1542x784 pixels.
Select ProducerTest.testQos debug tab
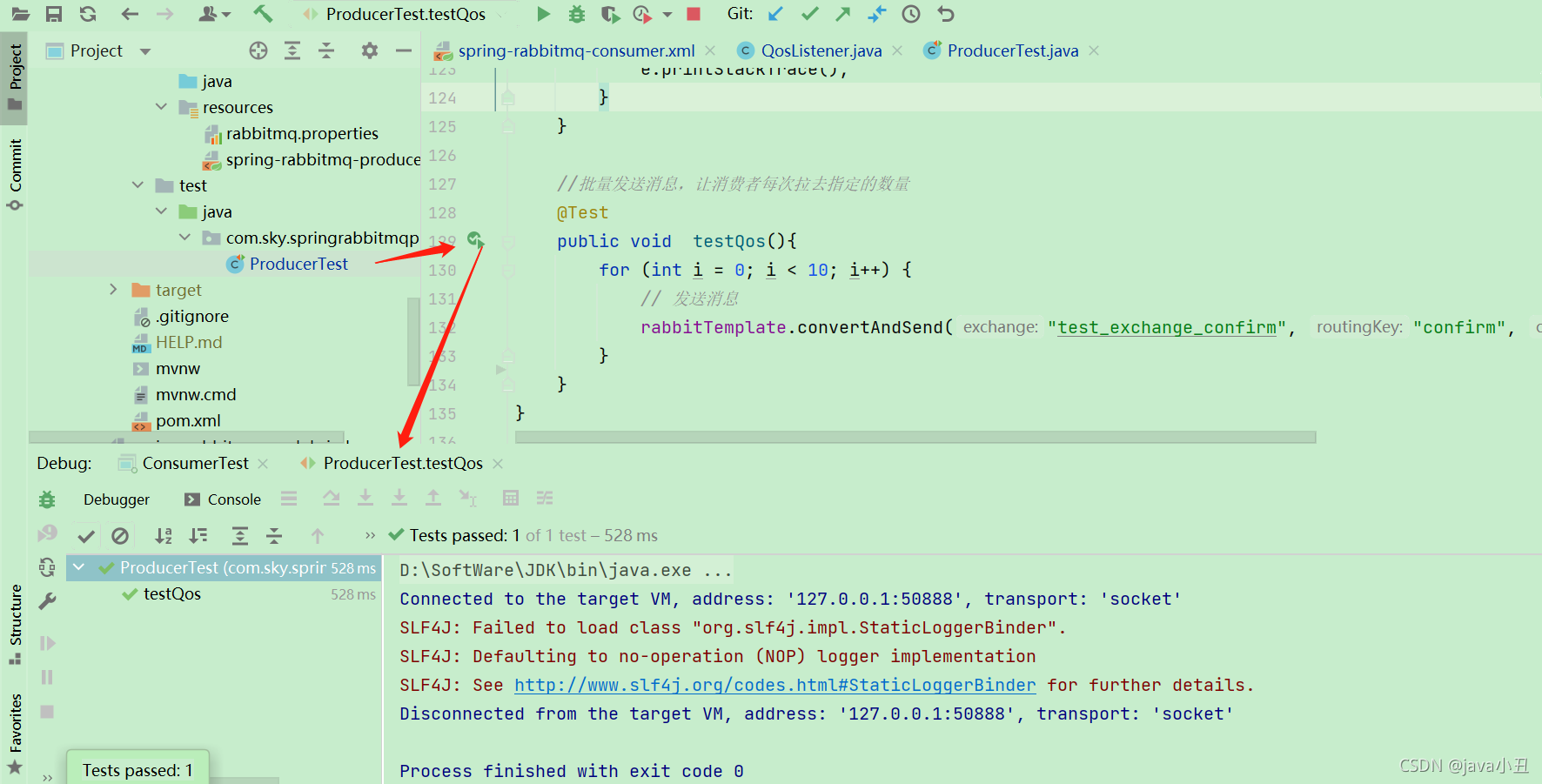coord(403,463)
